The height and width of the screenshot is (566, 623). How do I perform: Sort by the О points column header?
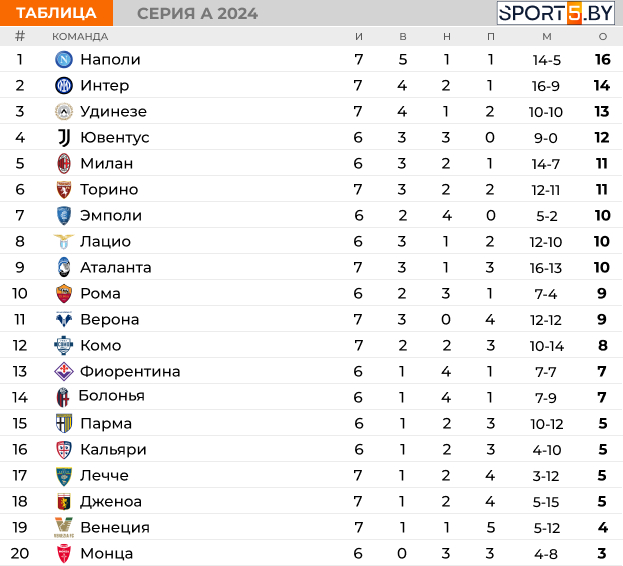603,37
